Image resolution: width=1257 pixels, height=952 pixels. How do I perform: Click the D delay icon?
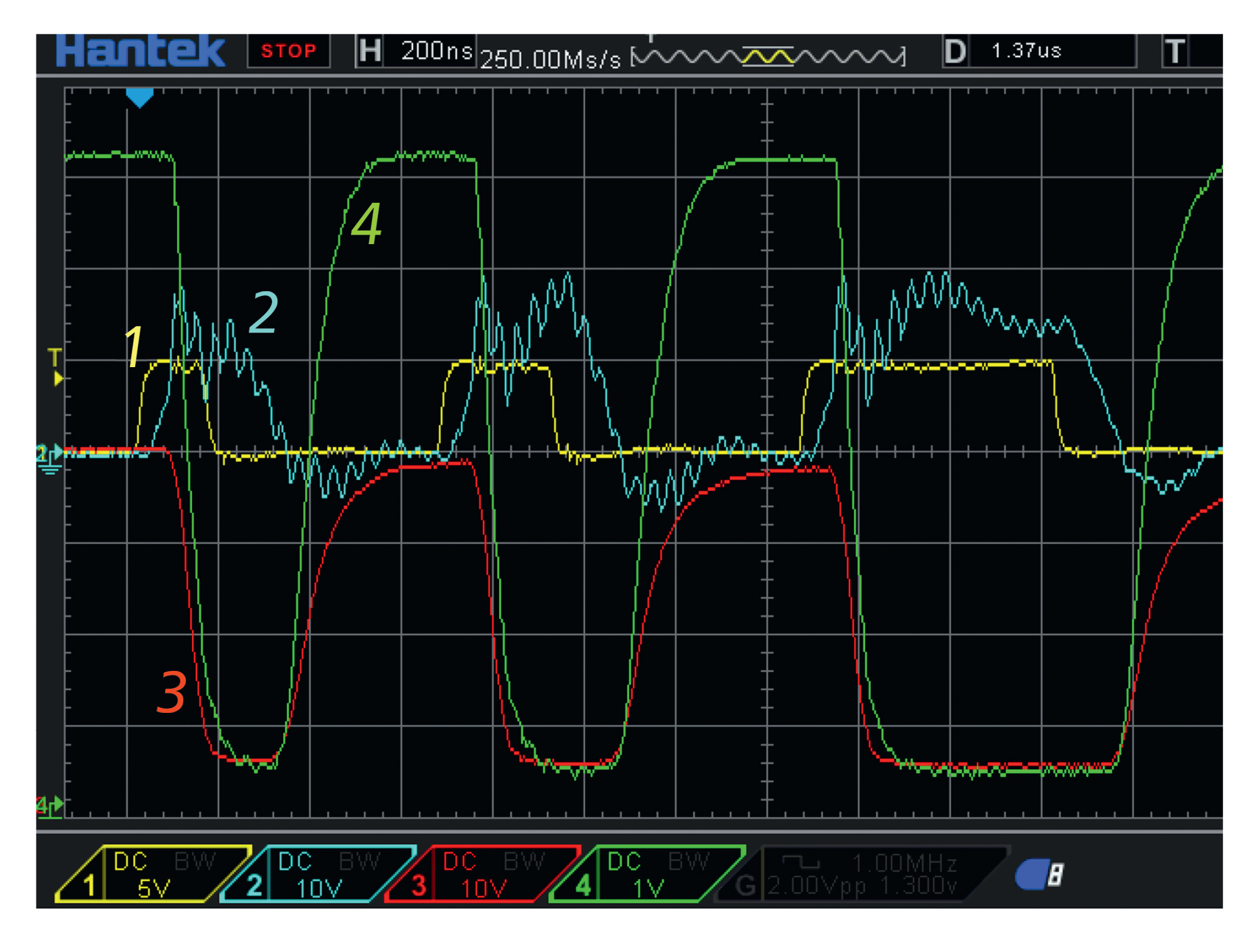[x=954, y=51]
